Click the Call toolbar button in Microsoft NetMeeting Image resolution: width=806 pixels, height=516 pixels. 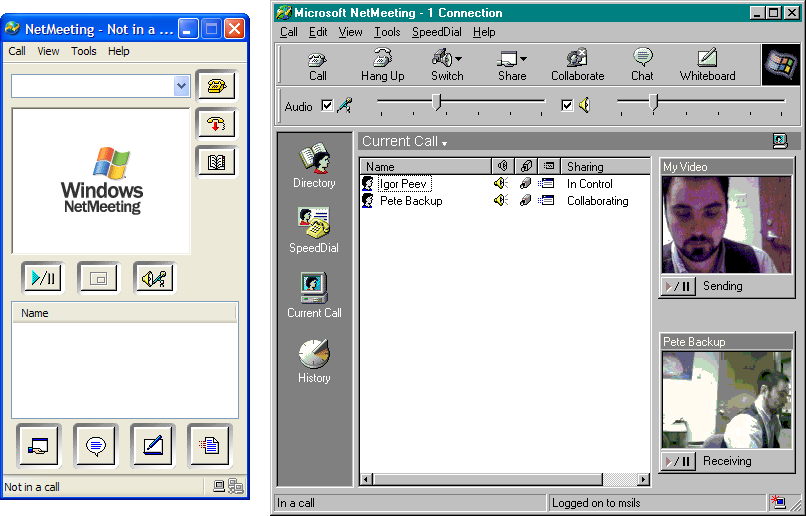[318, 65]
